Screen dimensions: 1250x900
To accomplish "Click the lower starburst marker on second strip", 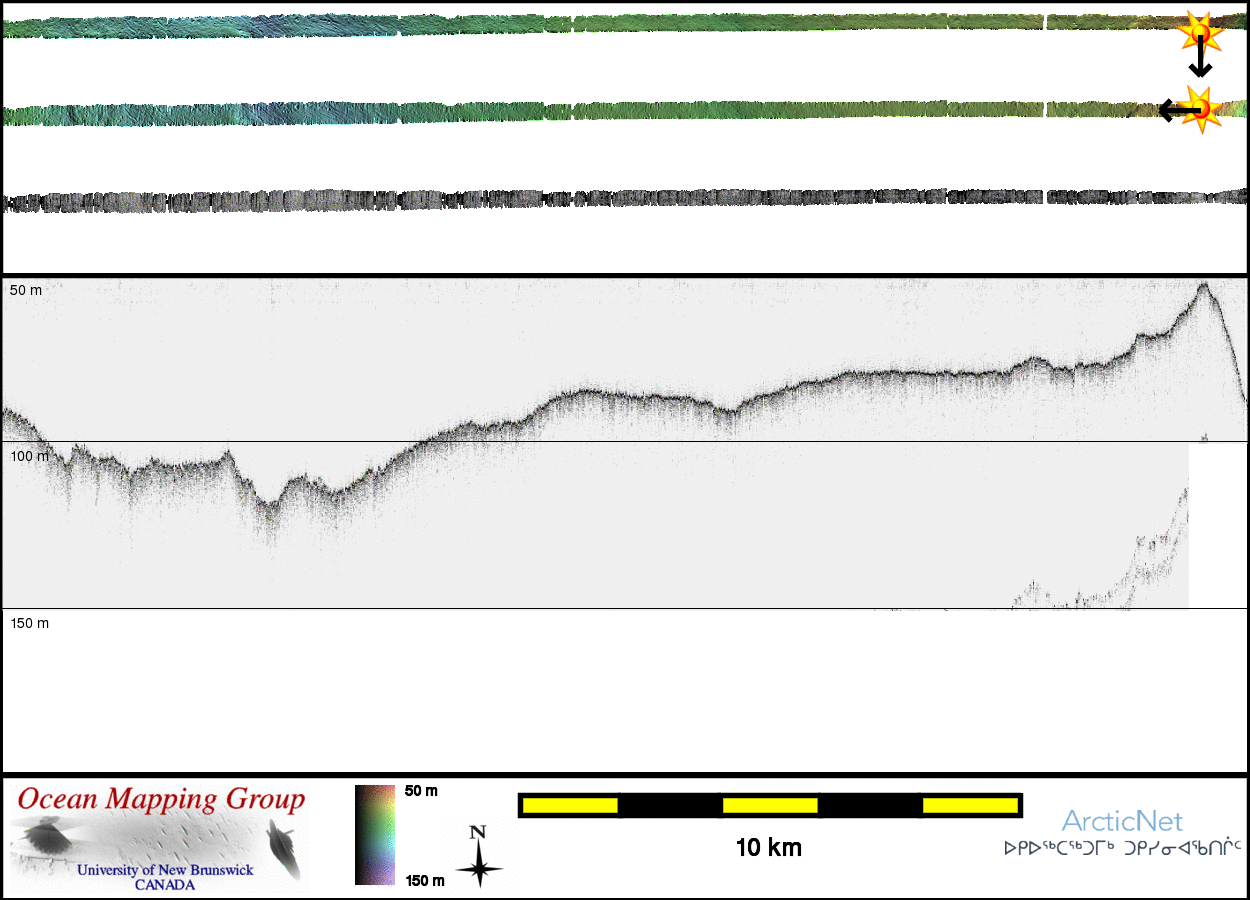I will [1202, 108].
